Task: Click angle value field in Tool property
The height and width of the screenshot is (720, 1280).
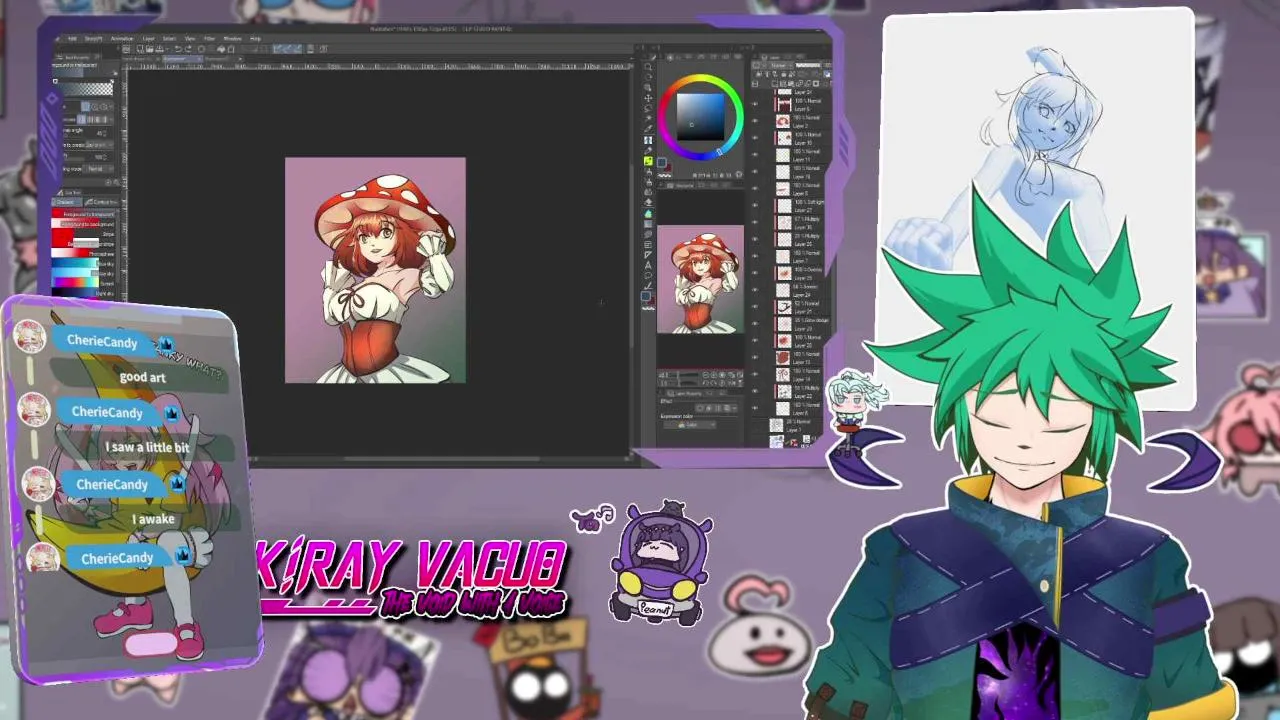Action: [100, 133]
